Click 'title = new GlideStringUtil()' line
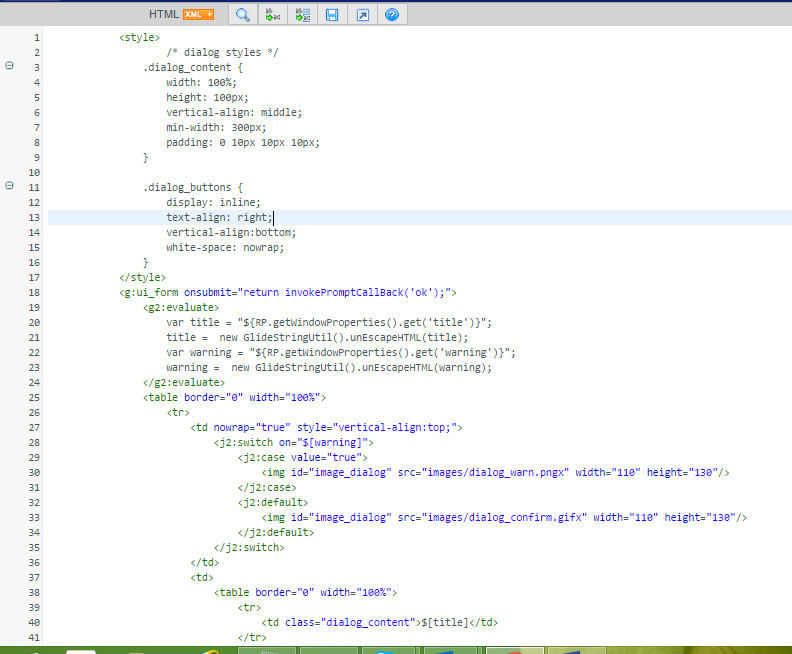The image size is (792, 654). click(317, 337)
